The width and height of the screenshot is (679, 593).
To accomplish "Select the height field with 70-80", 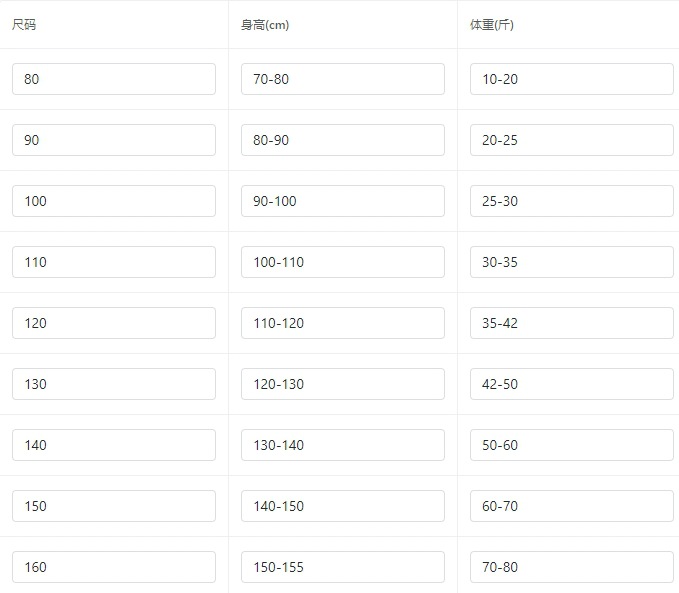I will tap(343, 79).
